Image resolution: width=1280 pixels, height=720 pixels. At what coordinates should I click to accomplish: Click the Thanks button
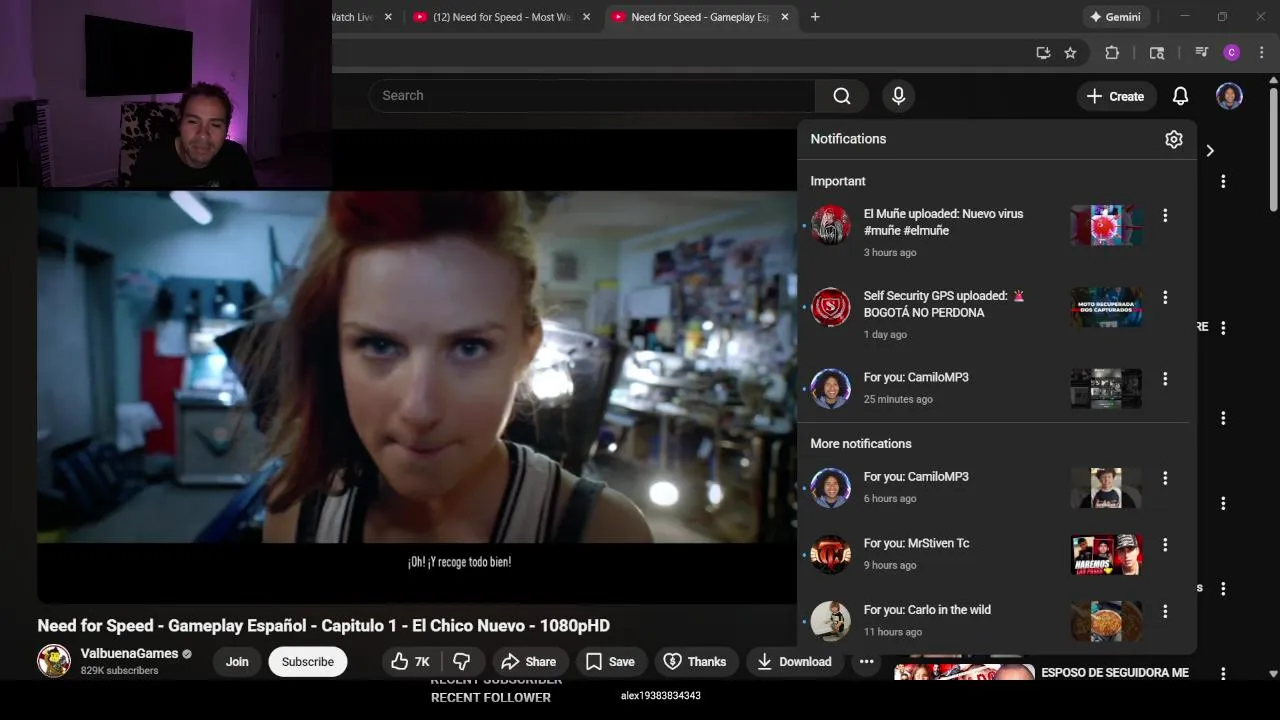(x=695, y=661)
